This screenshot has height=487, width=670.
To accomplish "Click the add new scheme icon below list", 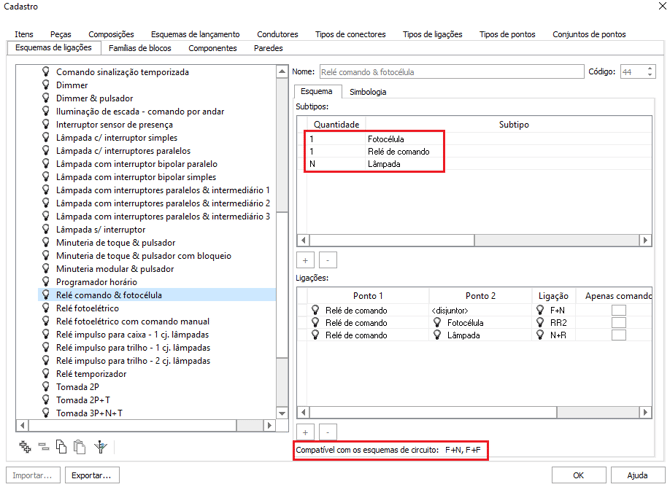I will [25, 447].
